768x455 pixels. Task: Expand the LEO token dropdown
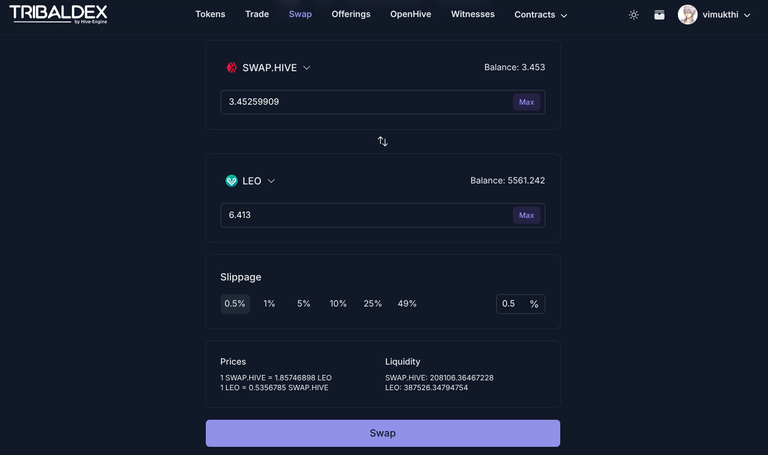tap(271, 181)
